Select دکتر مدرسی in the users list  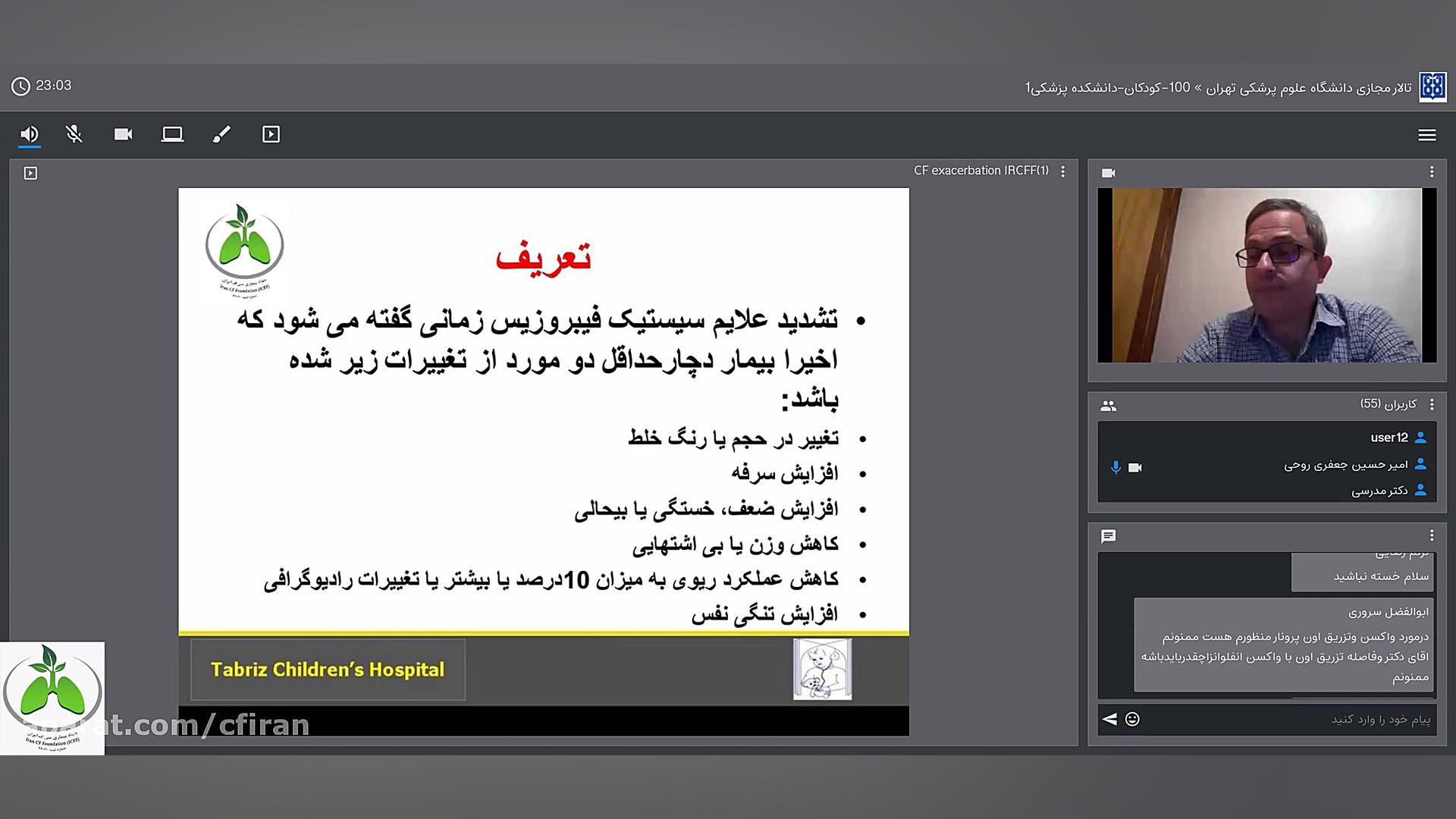1379,491
